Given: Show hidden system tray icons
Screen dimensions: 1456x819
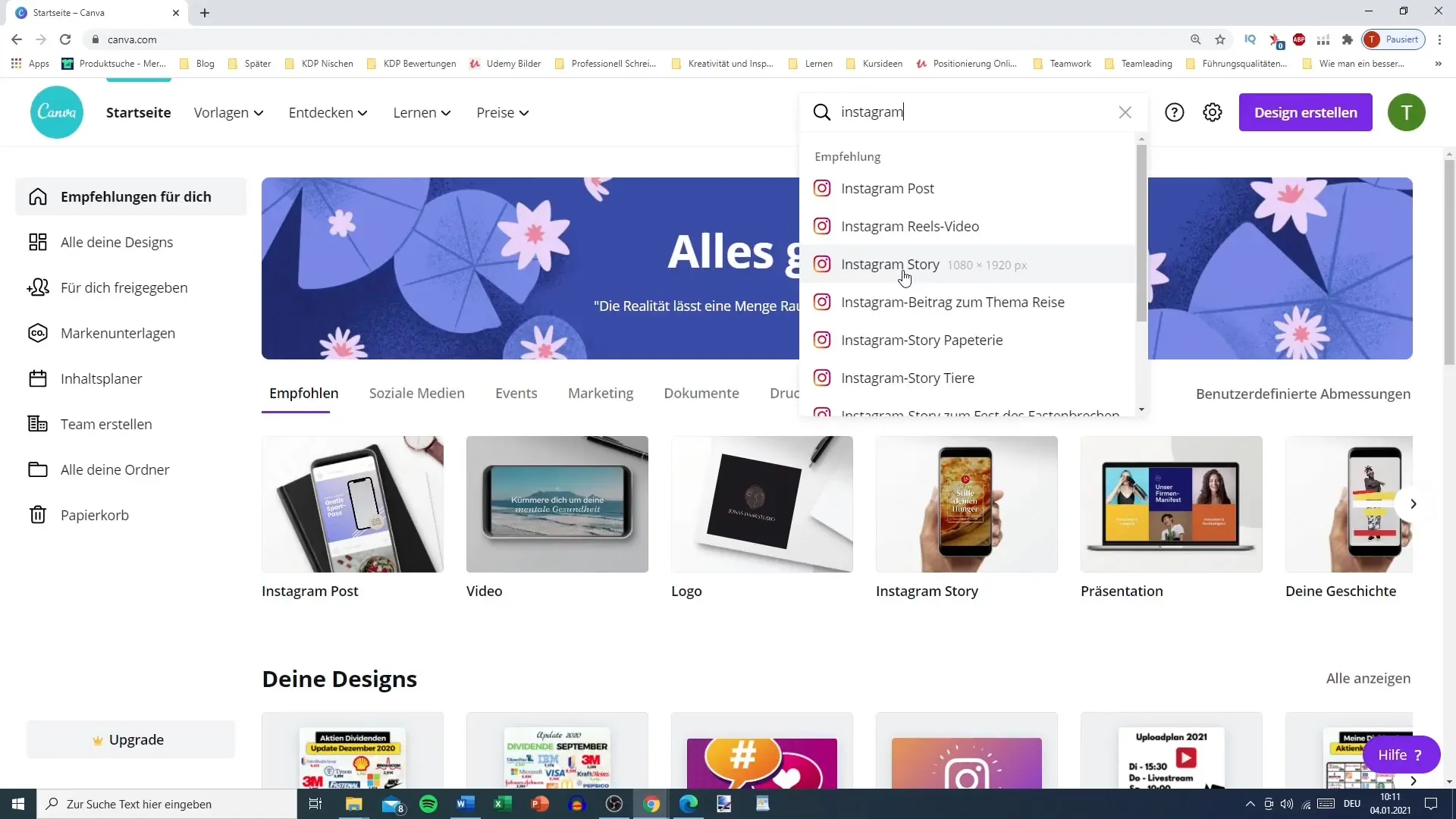Looking at the screenshot, I should 1250,804.
